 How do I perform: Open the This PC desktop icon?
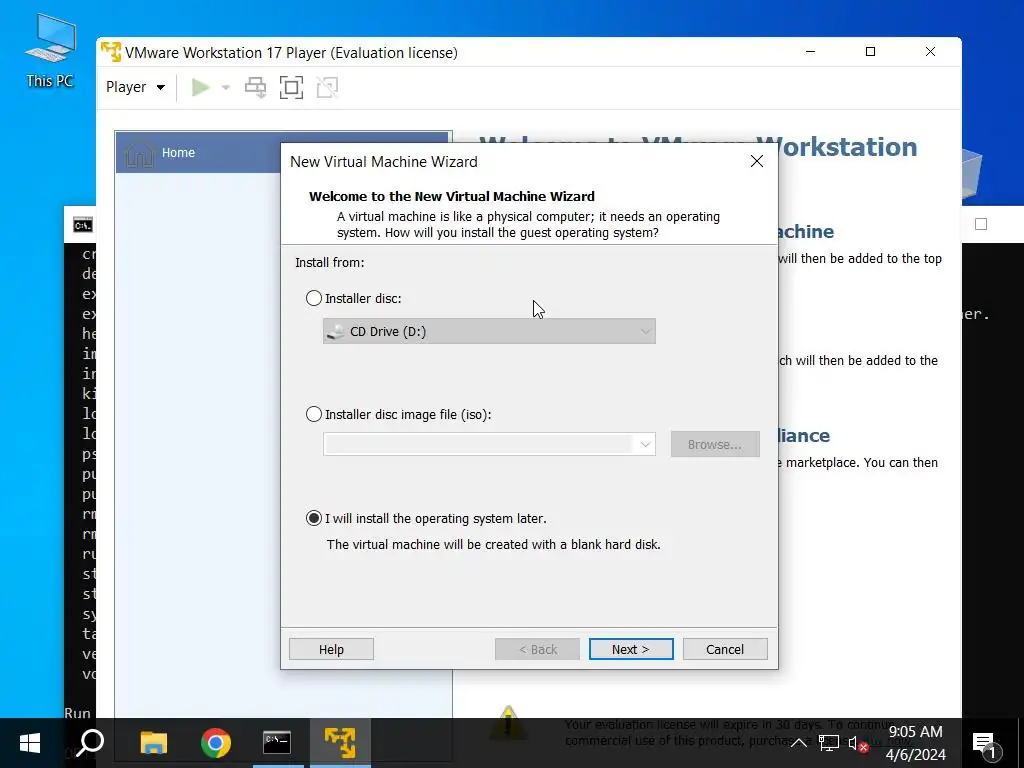point(50,51)
